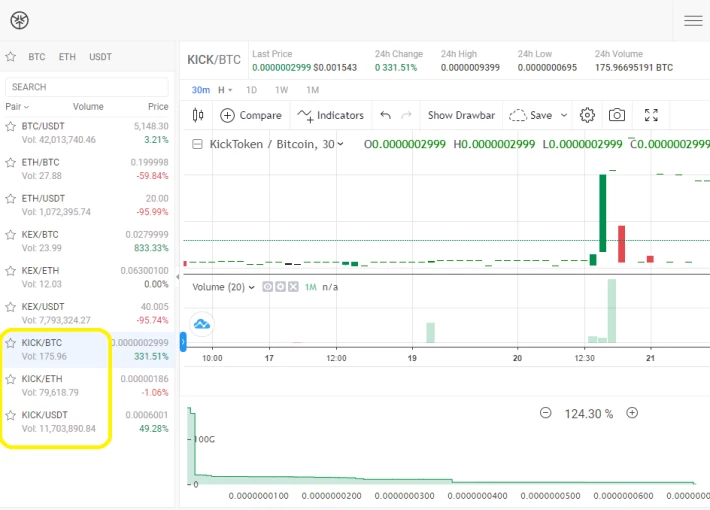The height and width of the screenshot is (510, 710).
Task: Click the pair SEARCH input field
Action: pyautogui.click(x=87, y=87)
